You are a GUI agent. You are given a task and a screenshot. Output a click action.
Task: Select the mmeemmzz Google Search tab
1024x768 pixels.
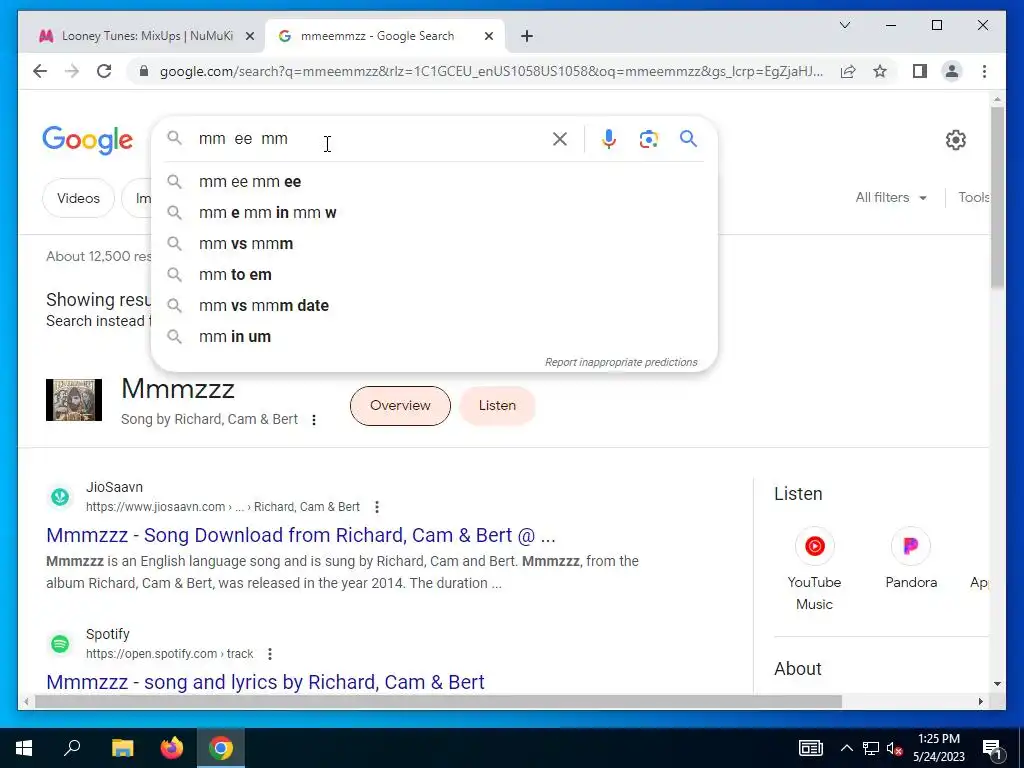(377, 36)
